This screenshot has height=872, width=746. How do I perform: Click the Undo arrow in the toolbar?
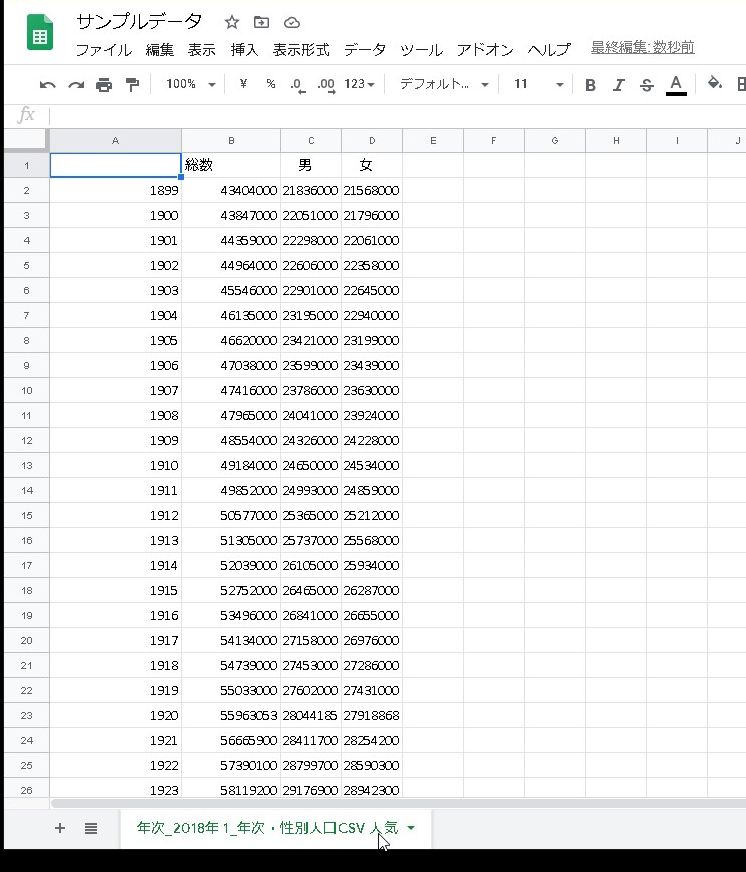(x=47, y=85)
